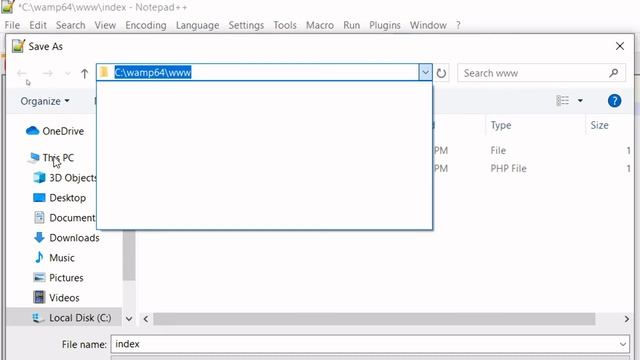Open the Tools menu
The width and height of the screenshot is (640, 360).
285,25
